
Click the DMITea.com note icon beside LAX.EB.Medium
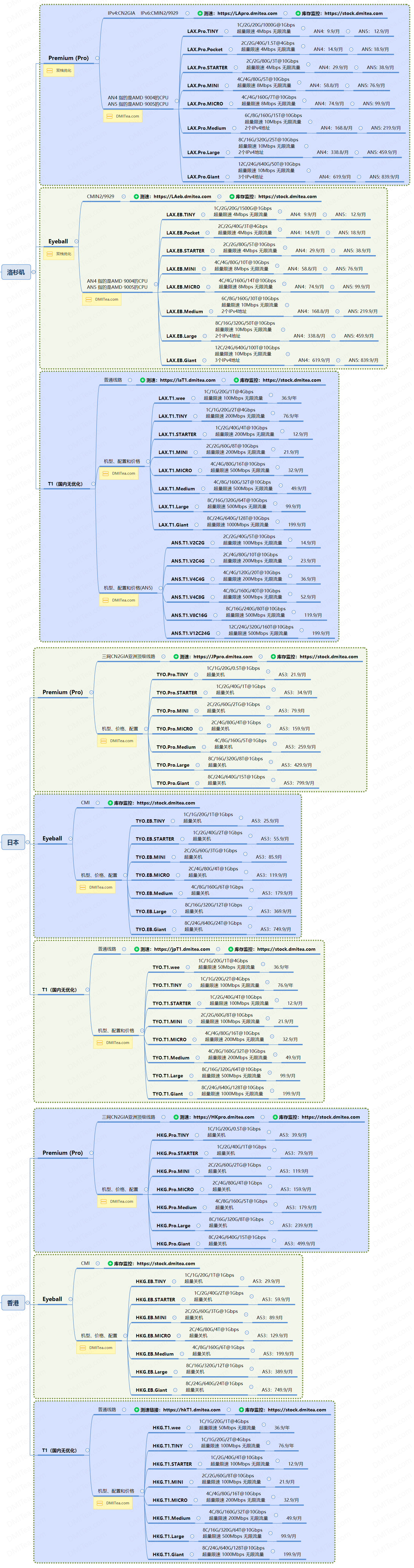(89, 299)
